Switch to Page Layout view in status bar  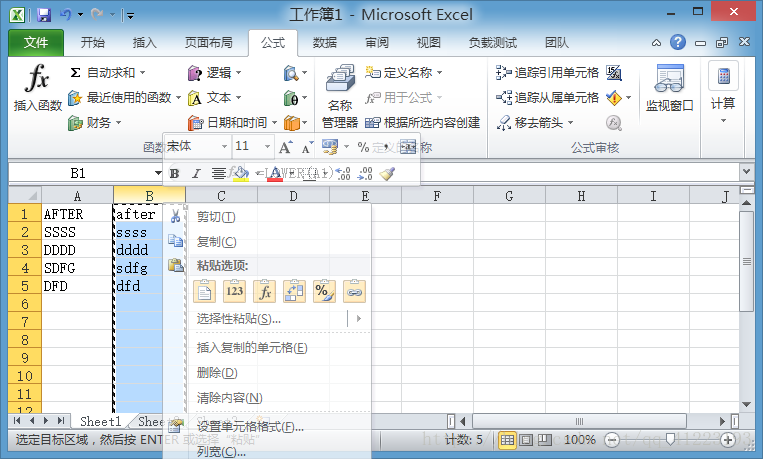coord(526,440)
